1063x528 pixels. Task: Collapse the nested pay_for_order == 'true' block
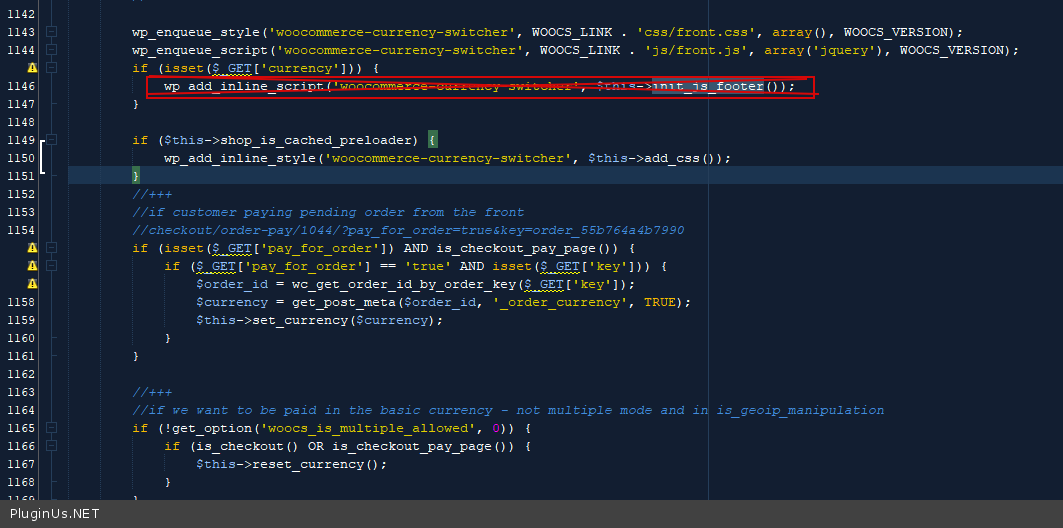(52, 266)
